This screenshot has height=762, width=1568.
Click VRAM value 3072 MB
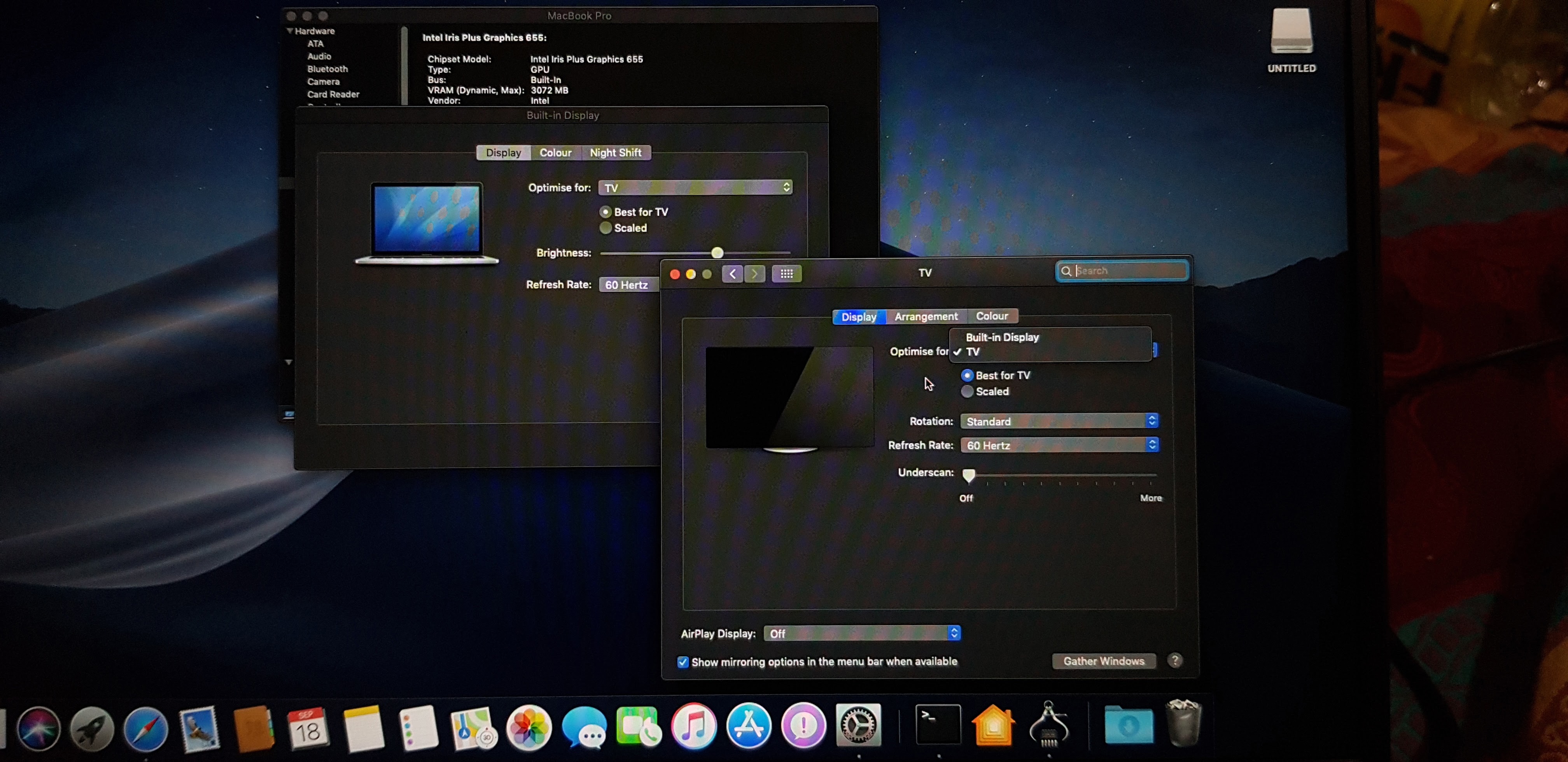point(549,90)
